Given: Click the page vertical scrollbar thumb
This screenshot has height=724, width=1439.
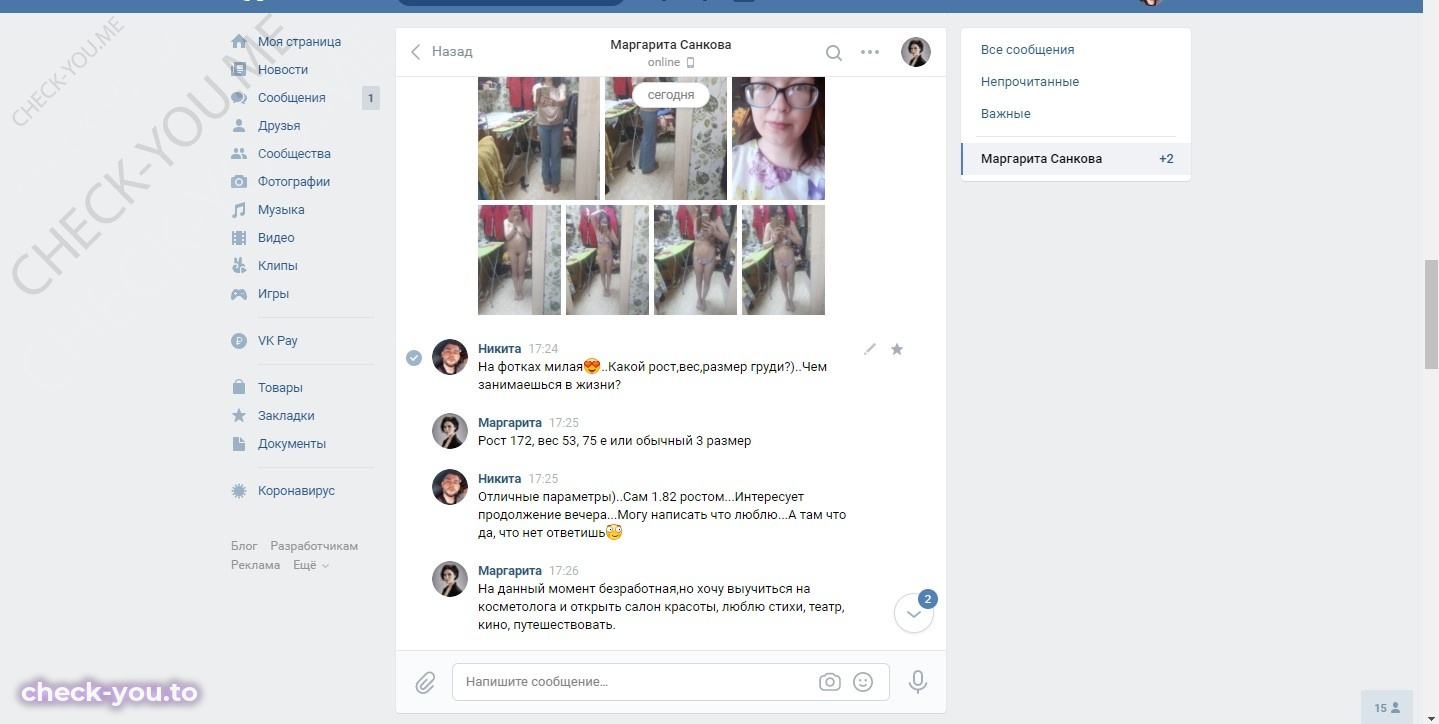Looking at the screenshot, I should pyautogui.click(x=1431, y=314).
